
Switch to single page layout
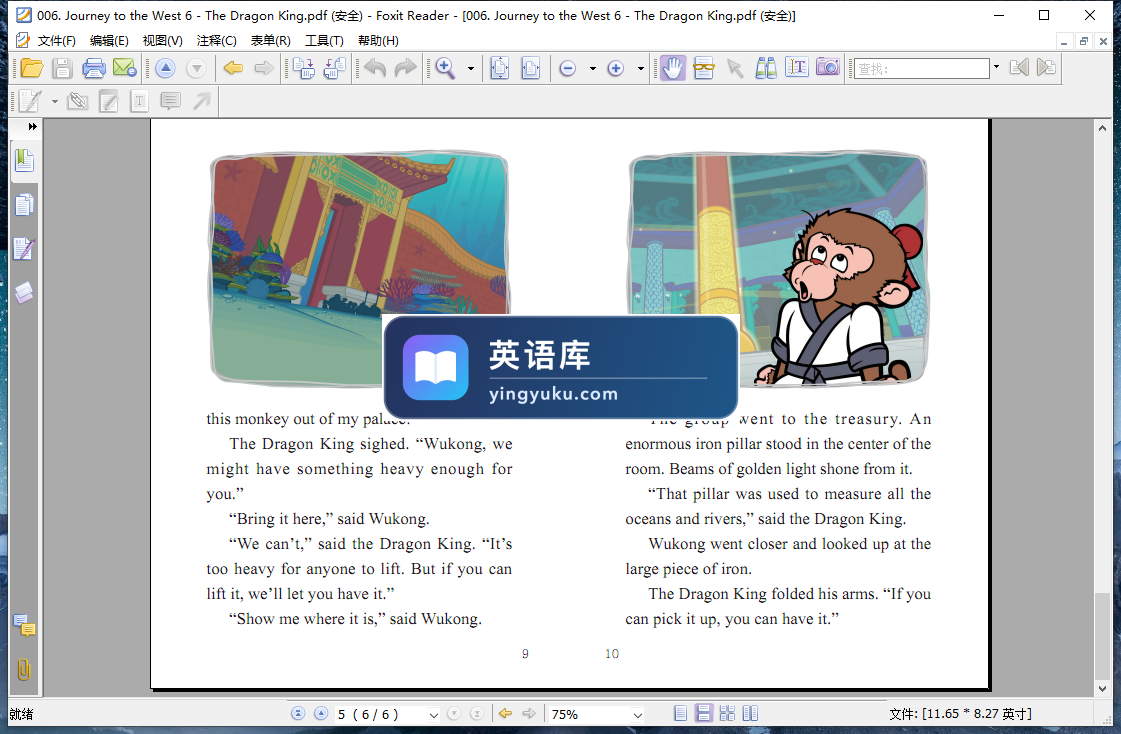pyautogui.click(x=681, y=713)
